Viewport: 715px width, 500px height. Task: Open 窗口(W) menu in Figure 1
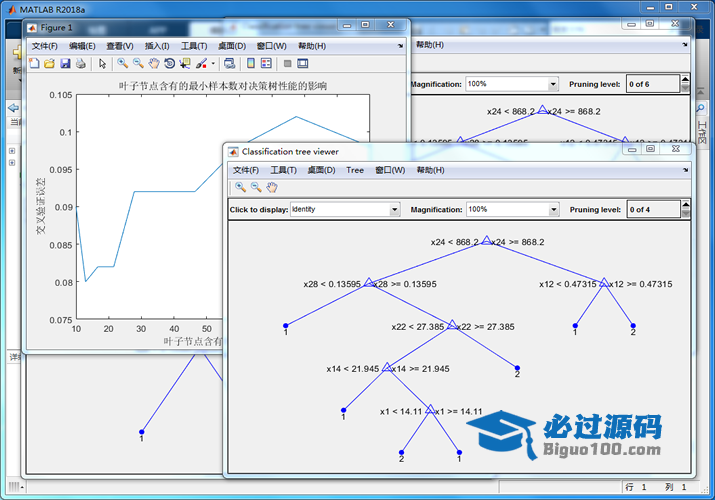(271, 46)
